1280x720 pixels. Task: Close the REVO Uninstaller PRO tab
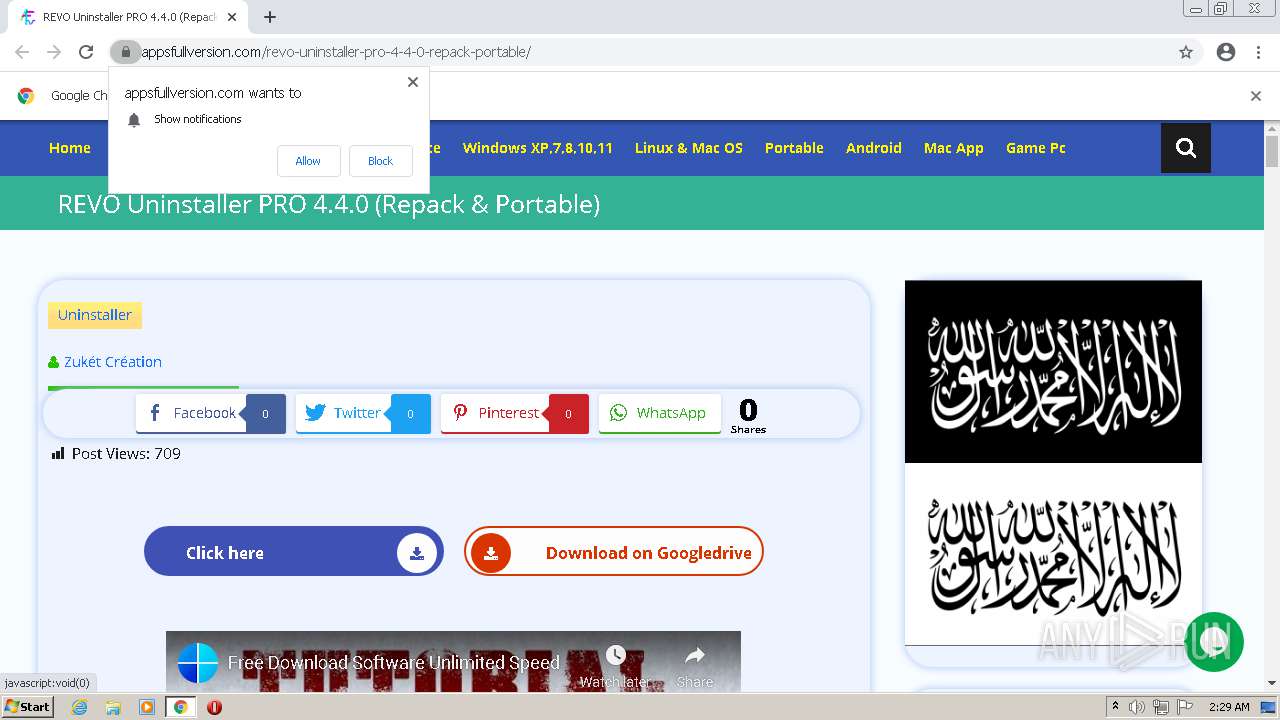pos(232,17)
